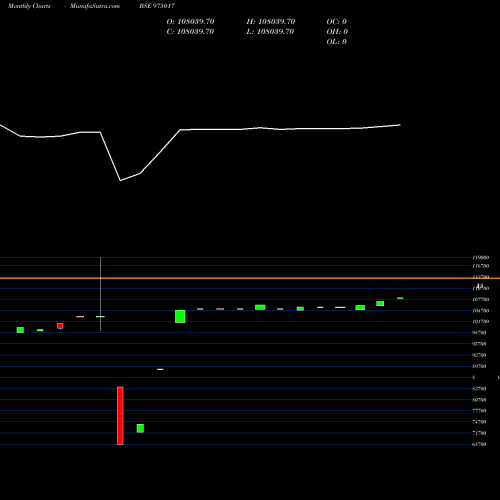Click the OC: 0 reading
Viewport: 500px width, 500px height.
click(x=337, y=22)
